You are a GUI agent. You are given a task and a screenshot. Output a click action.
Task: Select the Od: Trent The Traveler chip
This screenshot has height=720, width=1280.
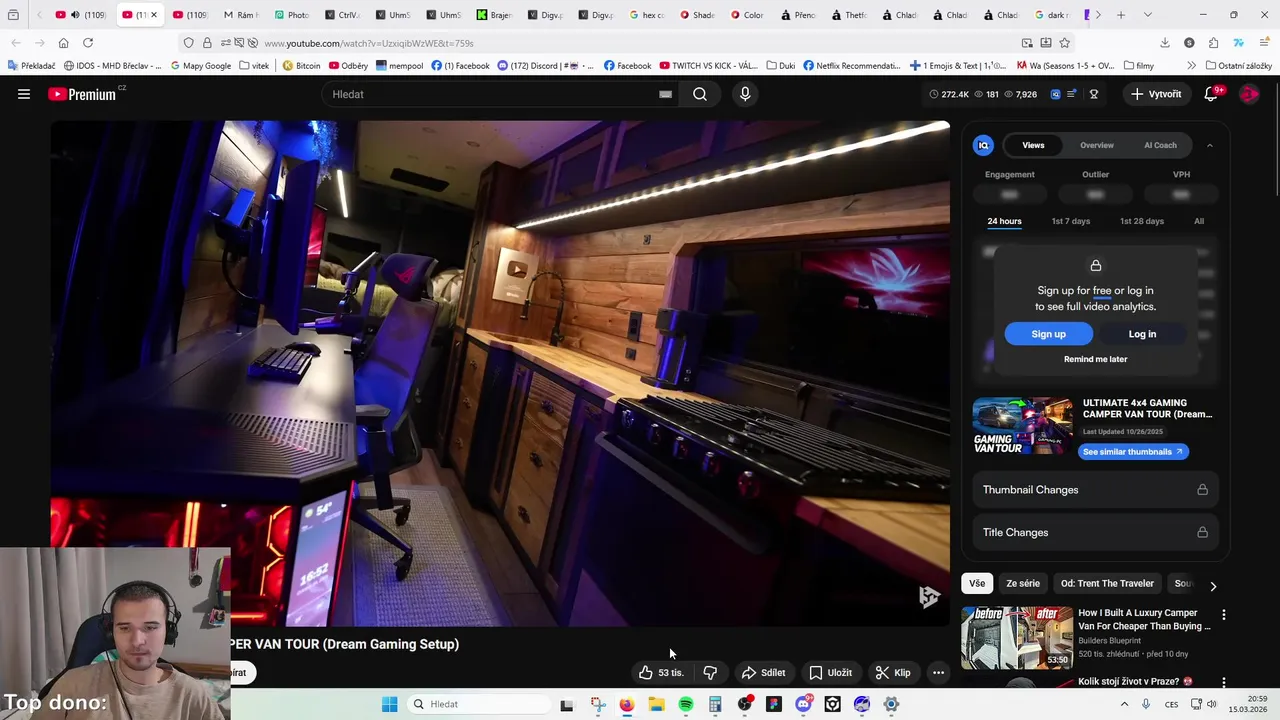coord(1107,583)
